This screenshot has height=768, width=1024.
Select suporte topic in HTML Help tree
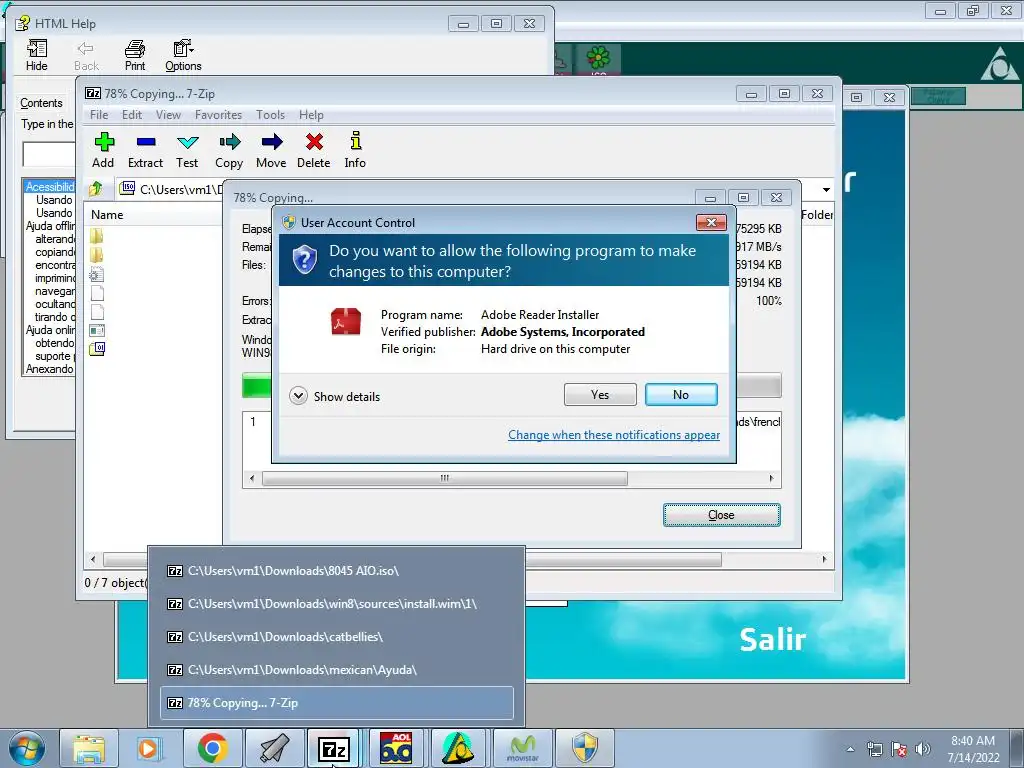(x=55, y=356)
